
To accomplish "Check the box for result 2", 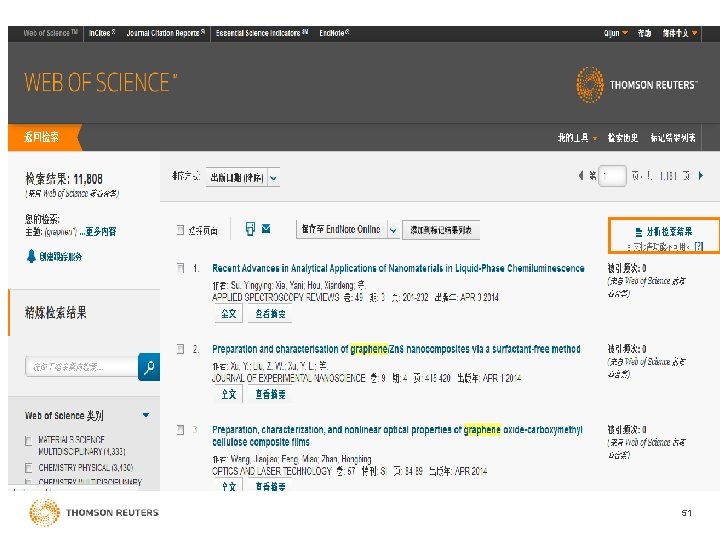I will 180,349.
